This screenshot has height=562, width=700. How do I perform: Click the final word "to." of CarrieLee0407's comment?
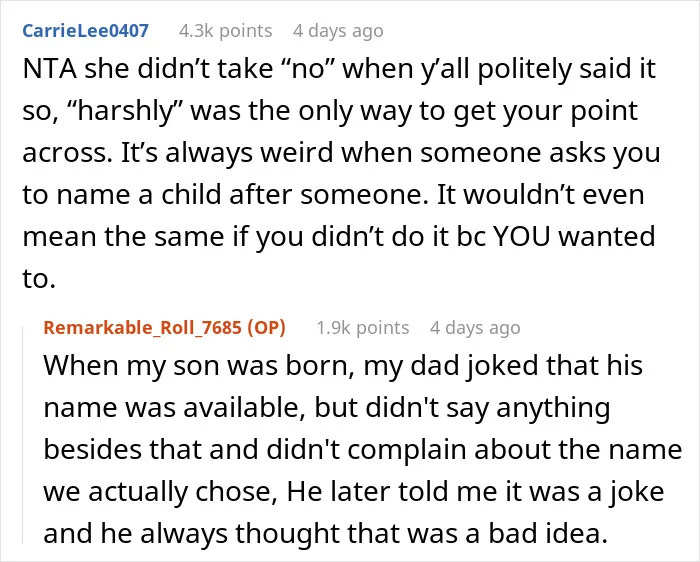click(x=39, y=279)
